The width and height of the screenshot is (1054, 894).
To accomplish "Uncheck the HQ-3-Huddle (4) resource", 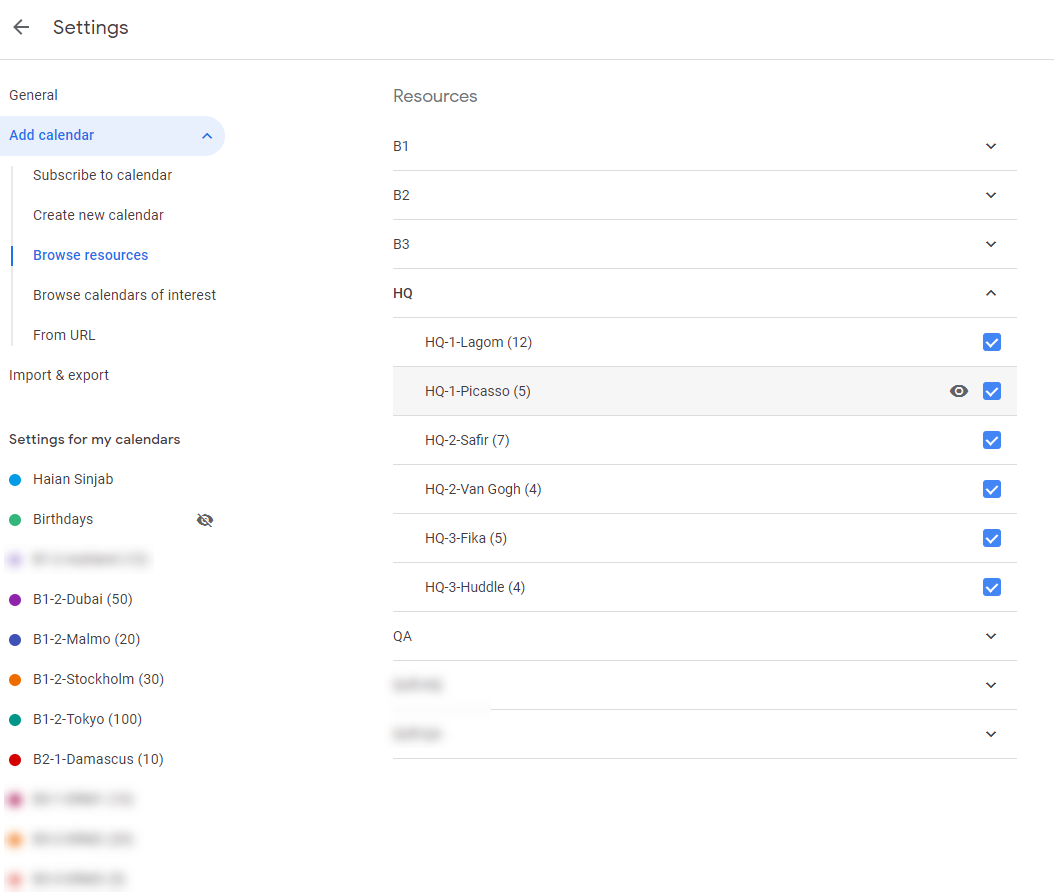I will [x=991, y=587].
